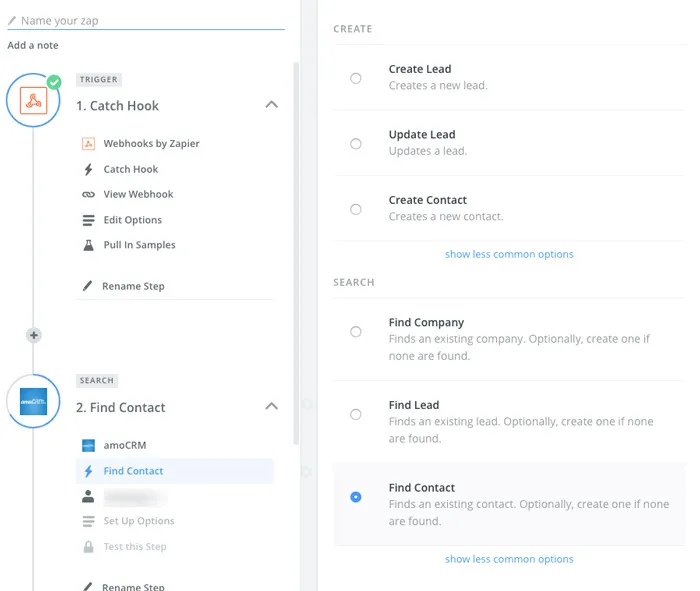Click the person account icon

88,496
